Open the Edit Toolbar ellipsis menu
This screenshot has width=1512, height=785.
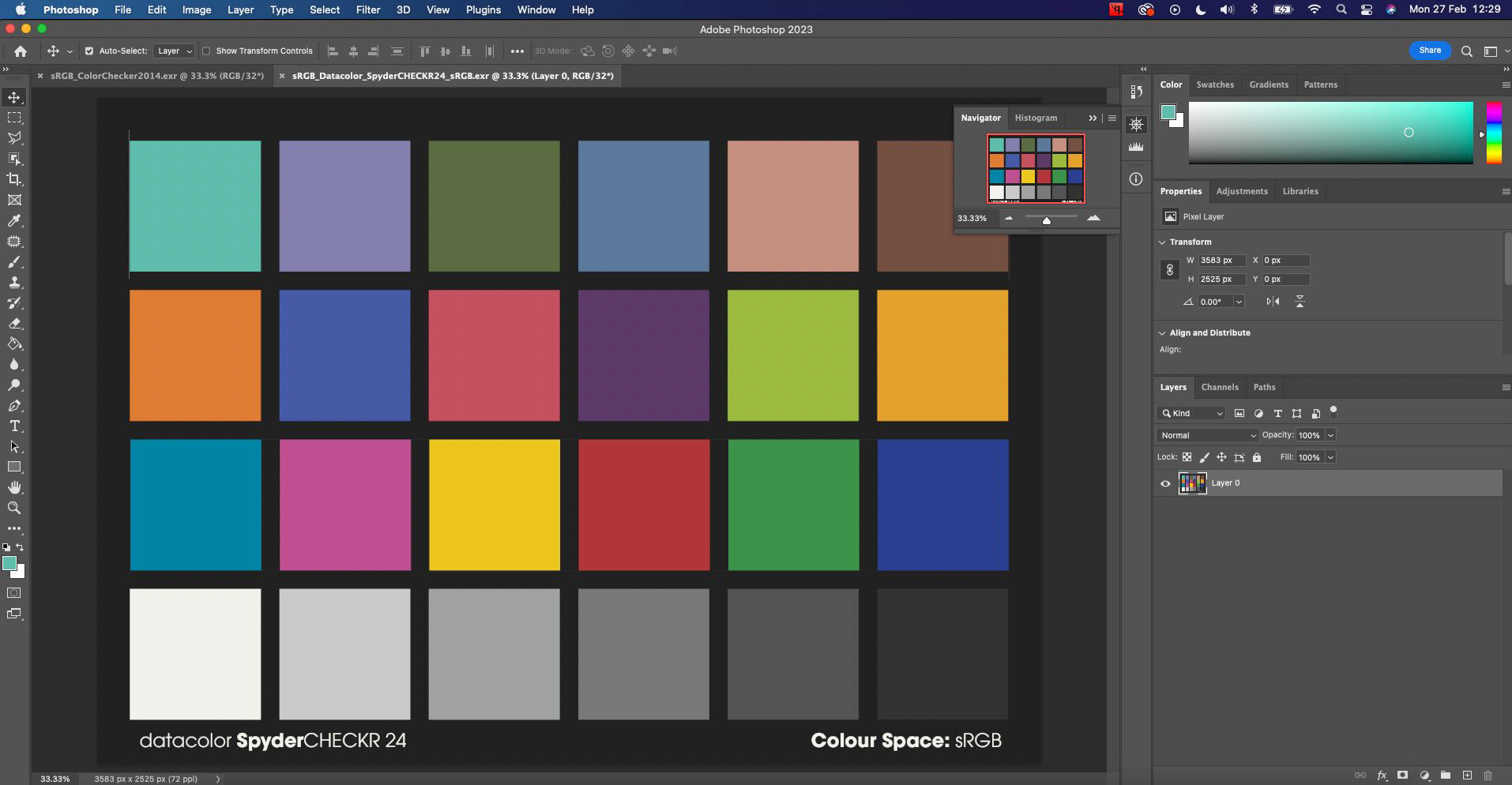tap(14, 528)
